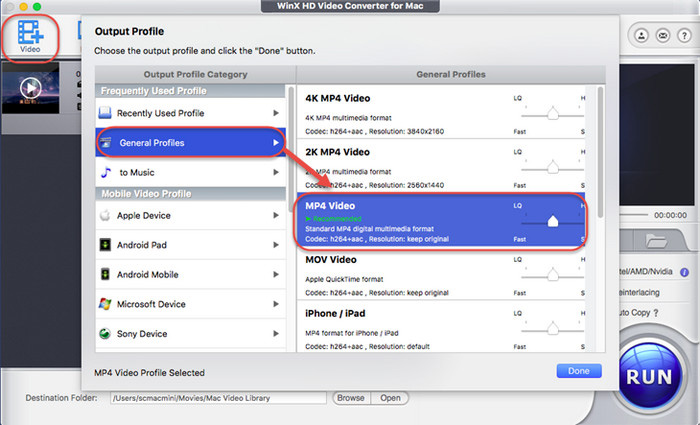
Task: Expand Android Mobile arrow
Action: pos(276,274)
